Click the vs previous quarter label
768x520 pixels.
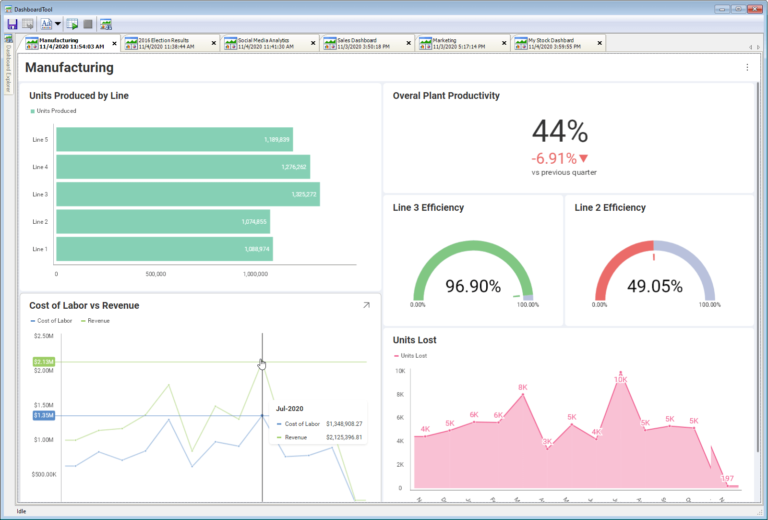point(564,172)
